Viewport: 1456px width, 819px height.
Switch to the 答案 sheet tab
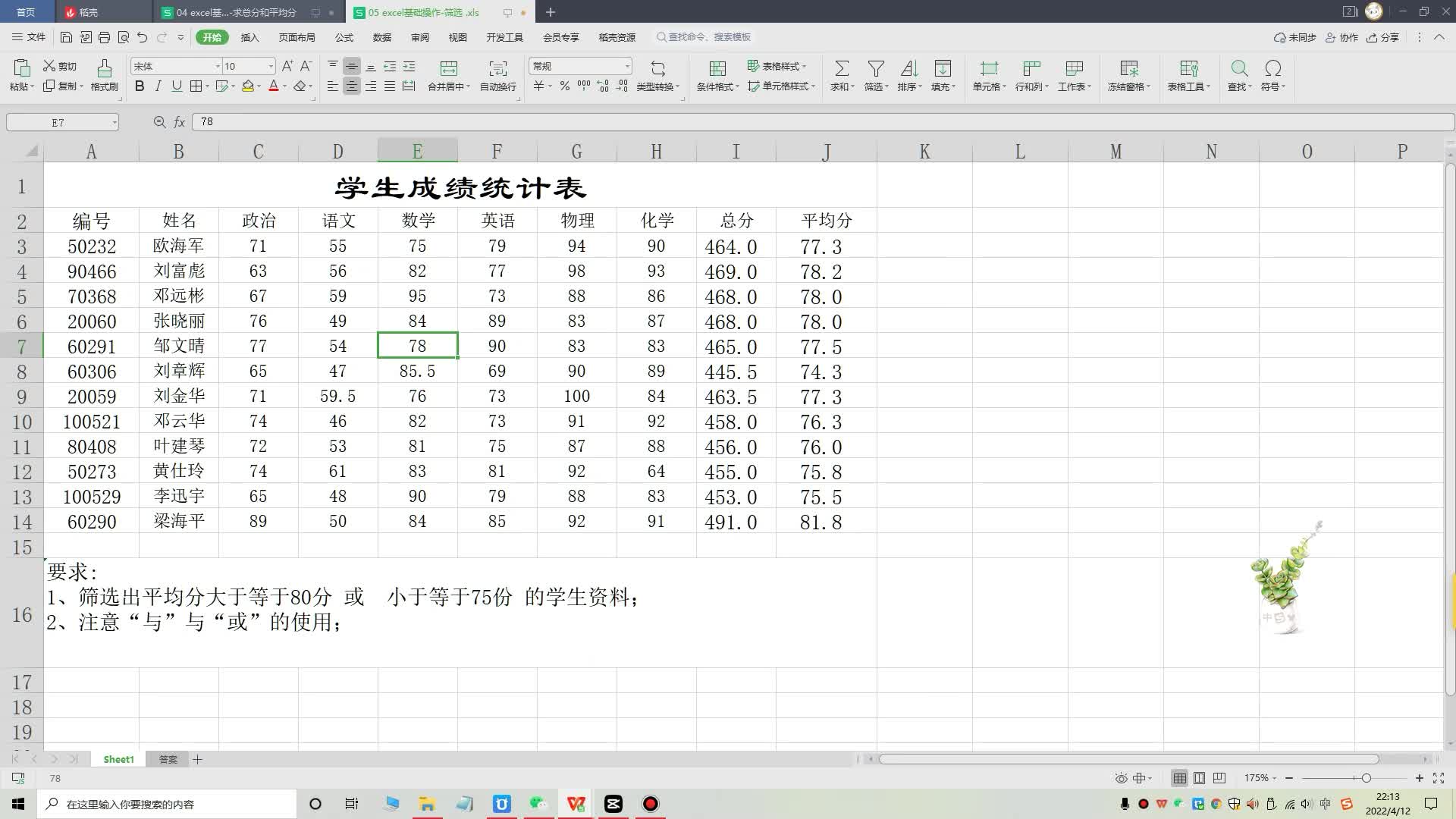(x=168, y=759)
